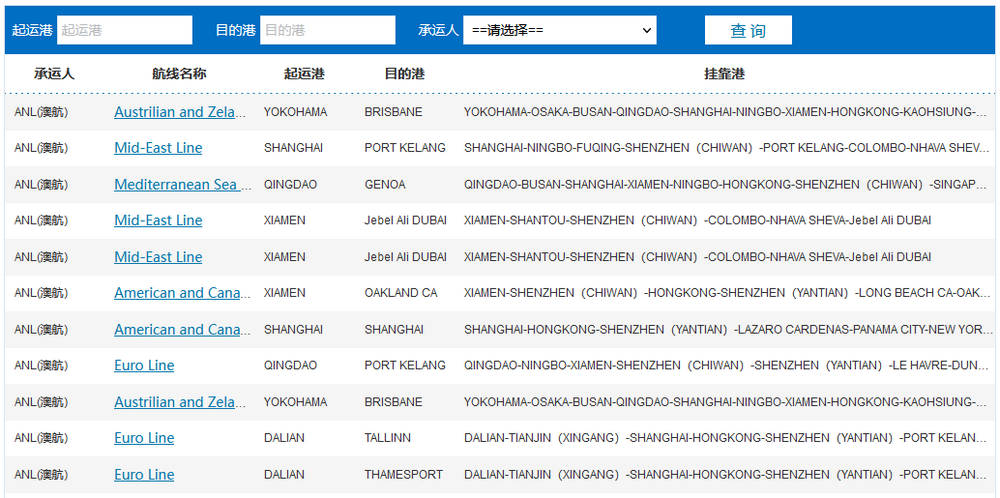The width and height of the screenshot is (1000, 498).
Task: Open Euro Line link for THAMESPORT
Action: click(x=144, y=474)
